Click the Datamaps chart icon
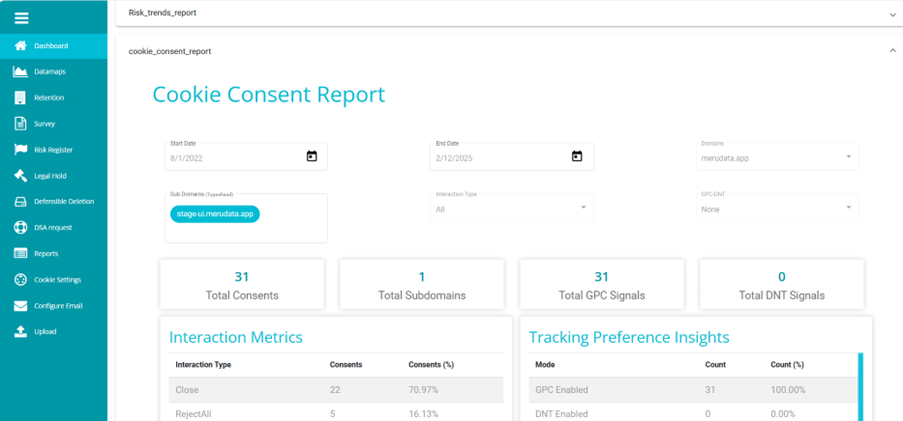903x421 pixels. click(21, 71)
